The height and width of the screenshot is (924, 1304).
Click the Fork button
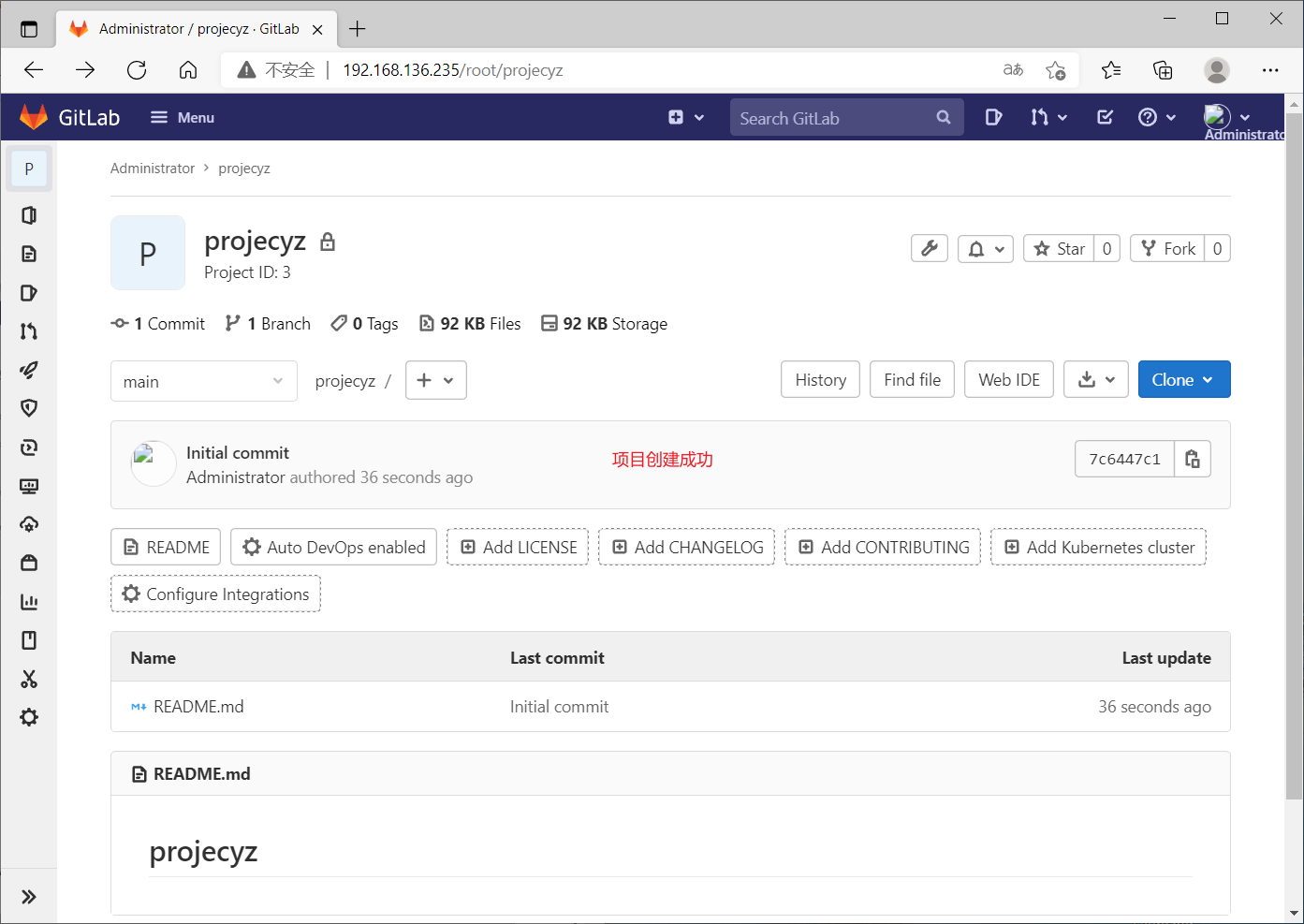(x=1167, y=248)
